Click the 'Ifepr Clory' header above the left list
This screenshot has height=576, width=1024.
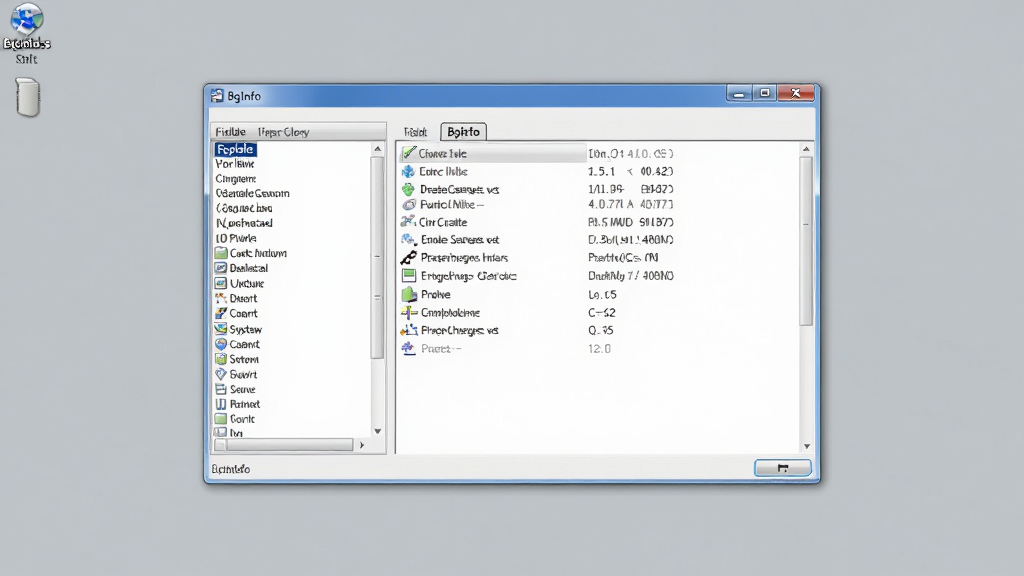pyautogui.click(x=283, y=132)
